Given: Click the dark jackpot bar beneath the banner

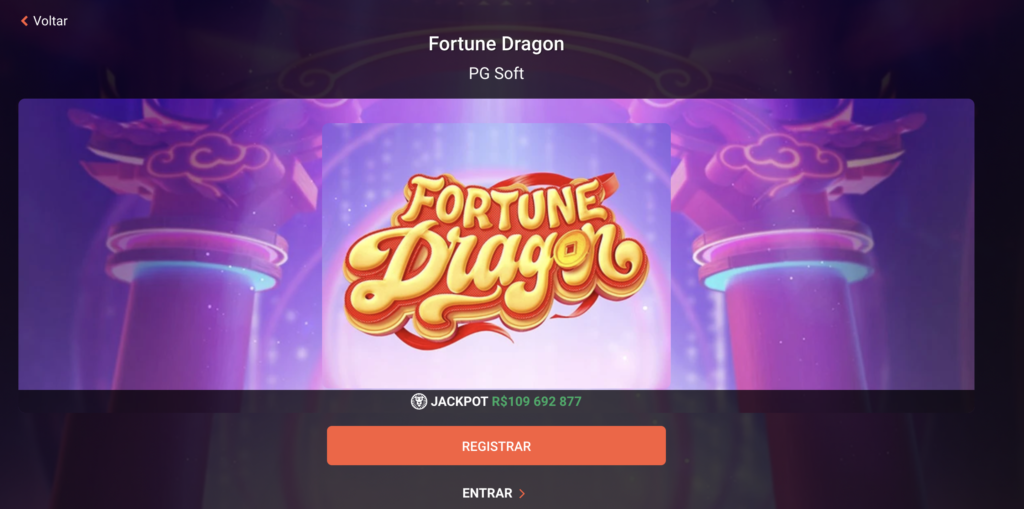Looking at the screenshot, I should (x=496, y=401).
